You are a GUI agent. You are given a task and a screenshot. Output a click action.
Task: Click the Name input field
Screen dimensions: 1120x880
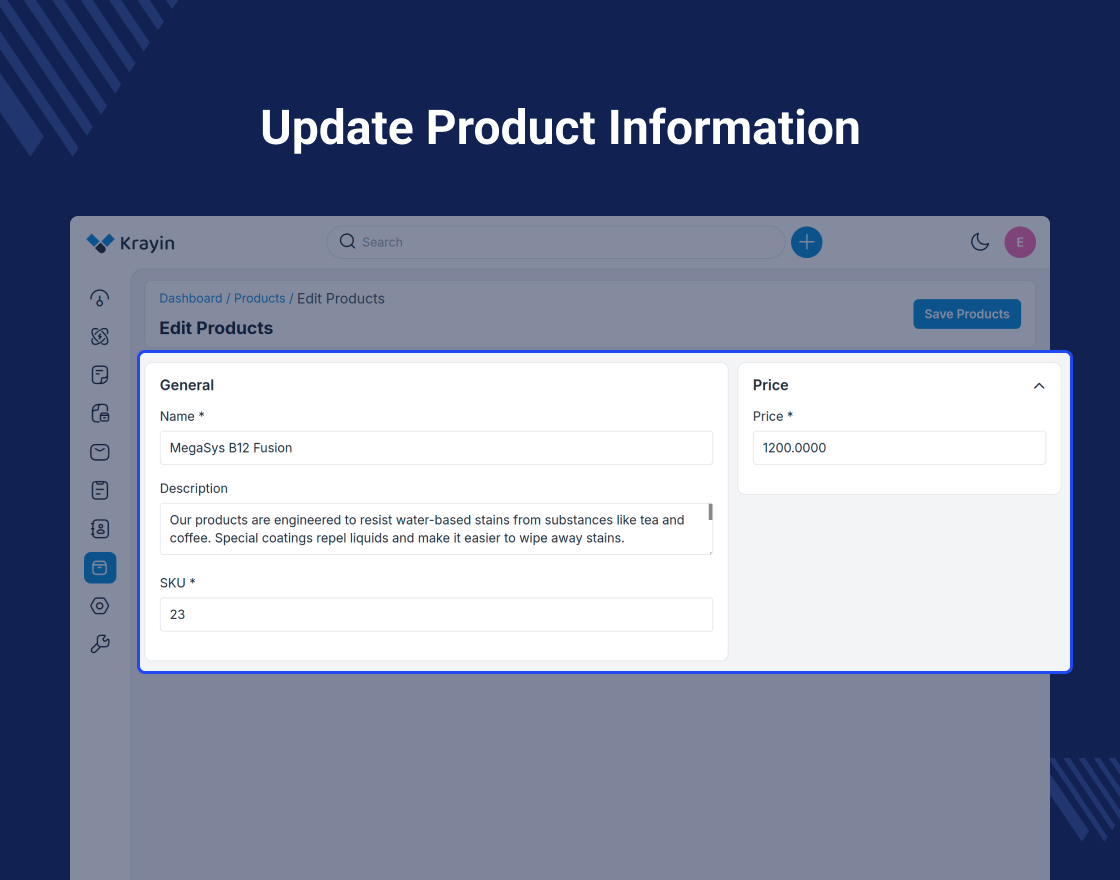click(436, 448)
